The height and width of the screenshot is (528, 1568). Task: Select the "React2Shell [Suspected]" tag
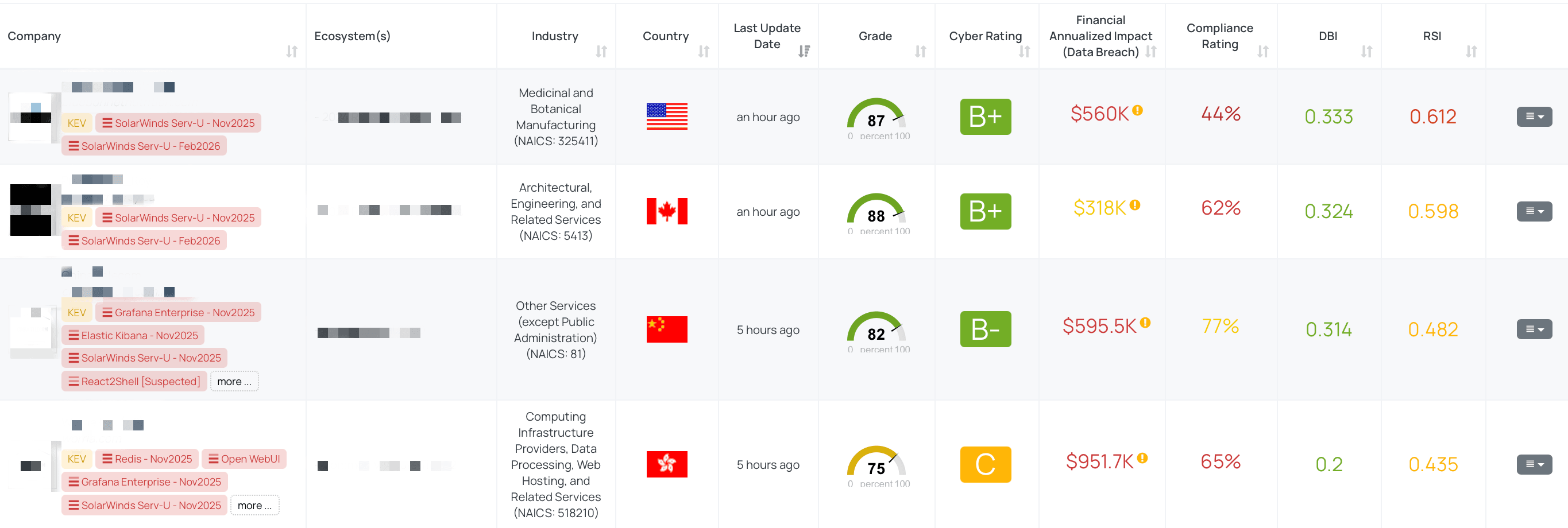(x=134, y=382)
